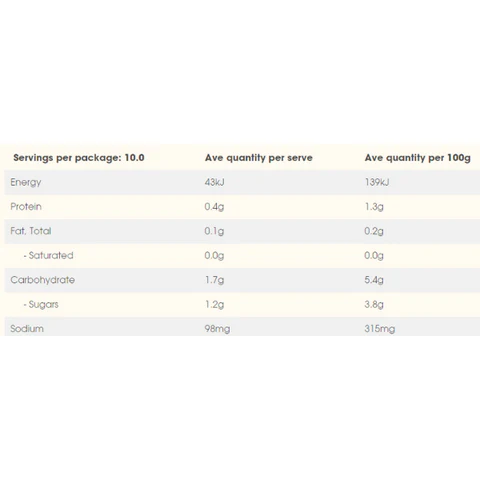480x480 pixels.
Task: Select the Sodium row label
Action: 27,329
